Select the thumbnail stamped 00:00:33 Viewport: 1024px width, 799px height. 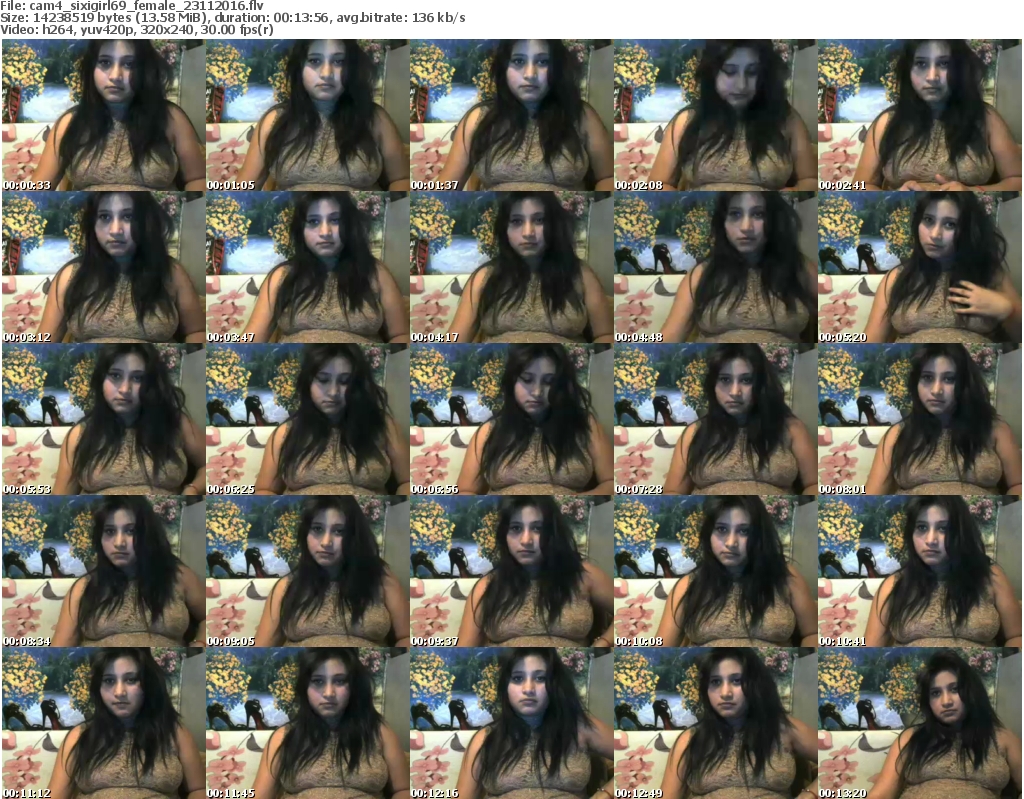pos(103,115)
